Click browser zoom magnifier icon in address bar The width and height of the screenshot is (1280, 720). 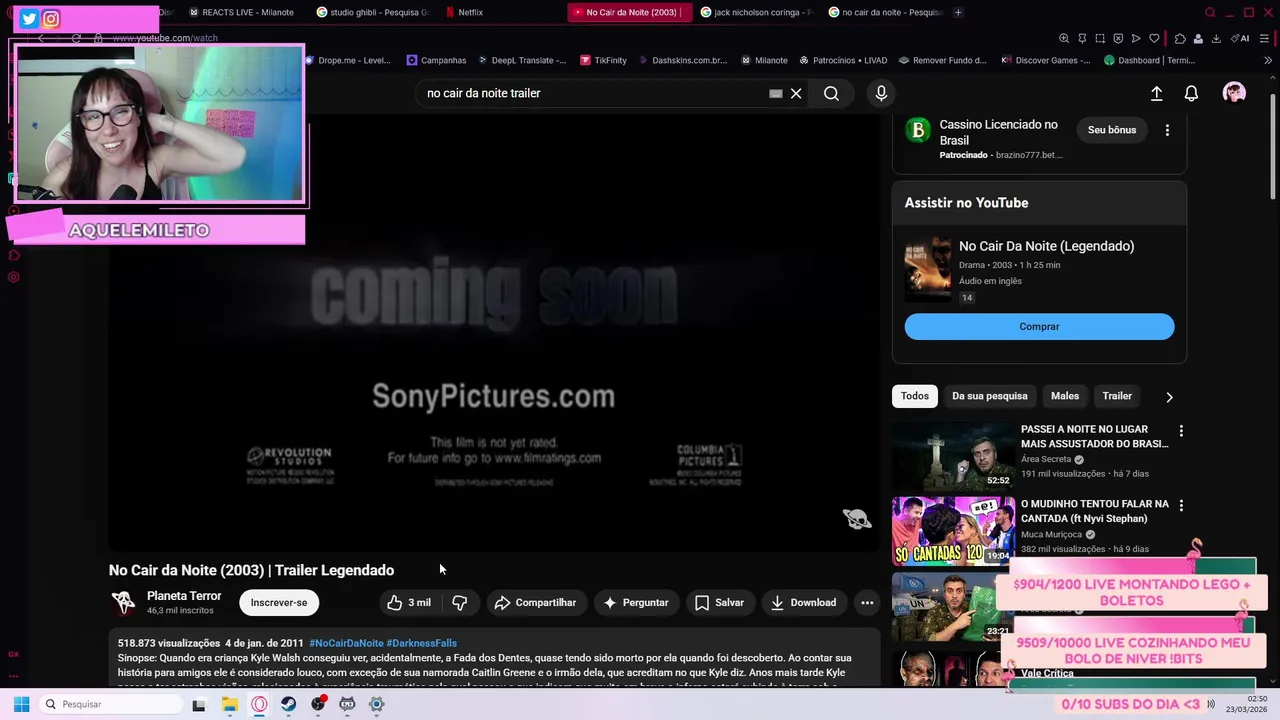click(1064, 38)
